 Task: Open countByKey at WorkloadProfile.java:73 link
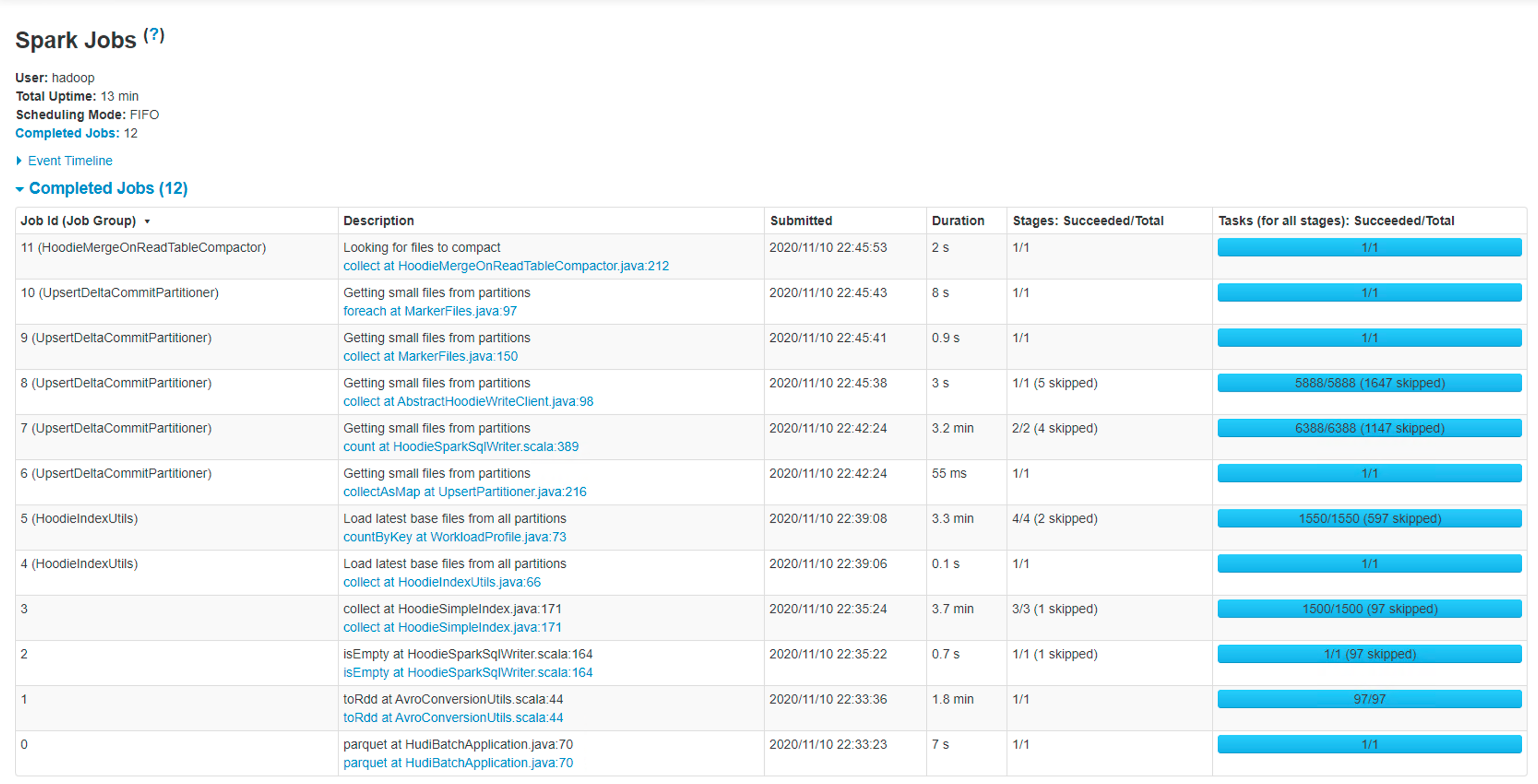454,537
